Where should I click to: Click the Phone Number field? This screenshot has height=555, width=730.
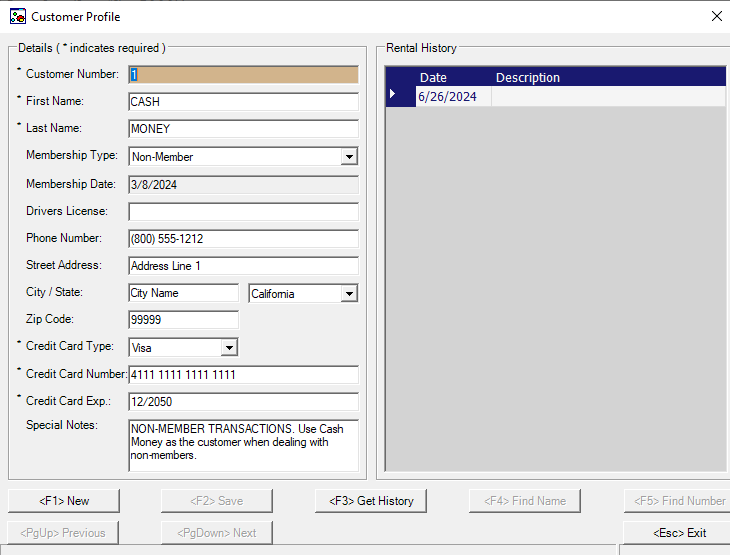tap(243, 238)
